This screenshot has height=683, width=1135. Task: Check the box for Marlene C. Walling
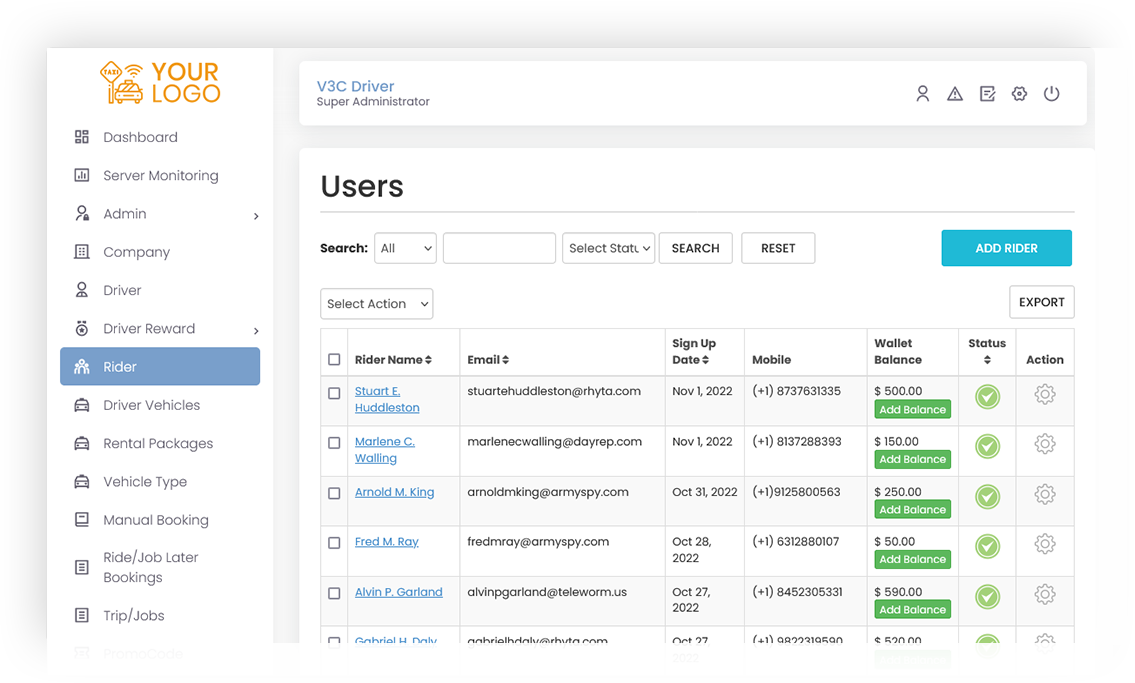[x=334, y=443]
